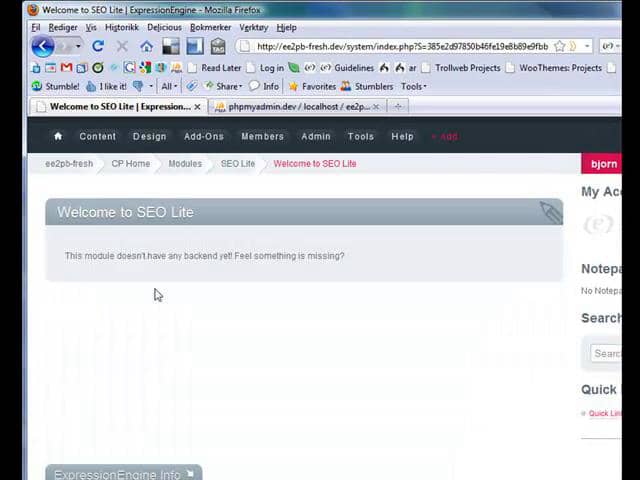Viewport: 640px width, 480px height.
Task: Go to SEO Lite breadcrumb
Action: 238,164
